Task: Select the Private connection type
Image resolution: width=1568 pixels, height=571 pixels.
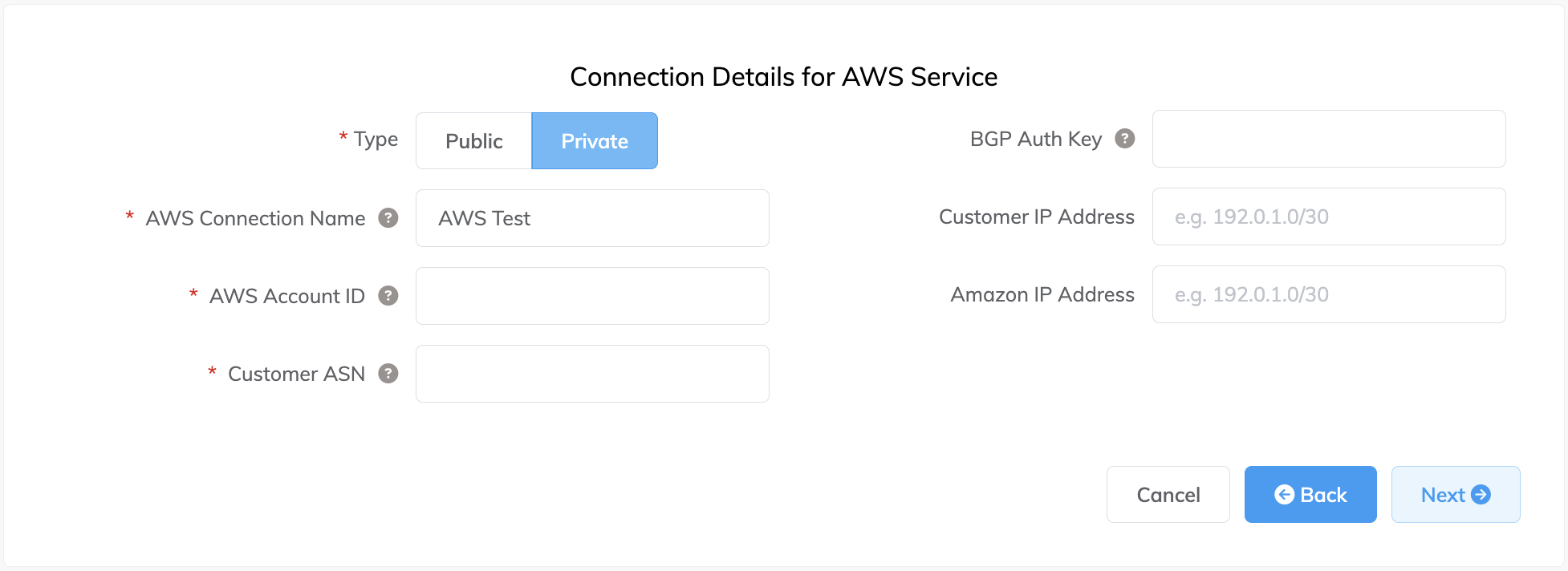Action: (x=594, y=140)
